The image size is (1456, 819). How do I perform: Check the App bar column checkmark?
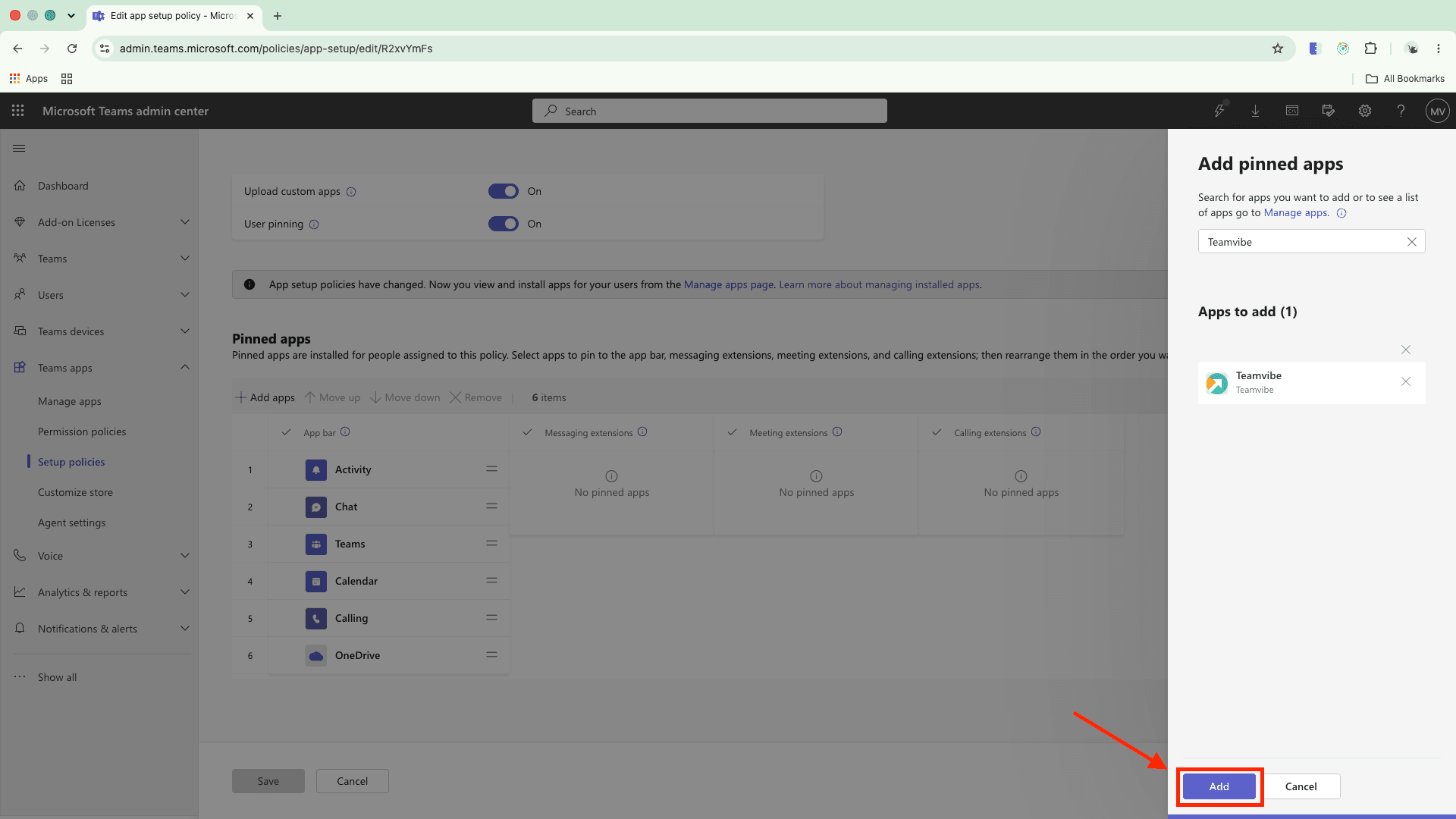coord(286,432)
